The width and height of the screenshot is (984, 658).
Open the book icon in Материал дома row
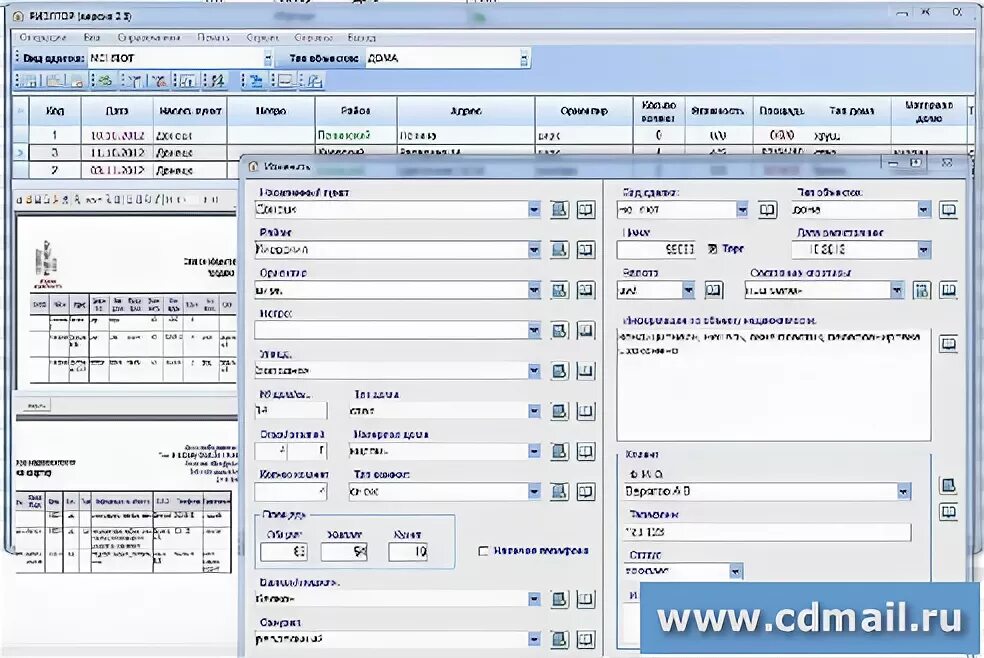click(586, 451)
